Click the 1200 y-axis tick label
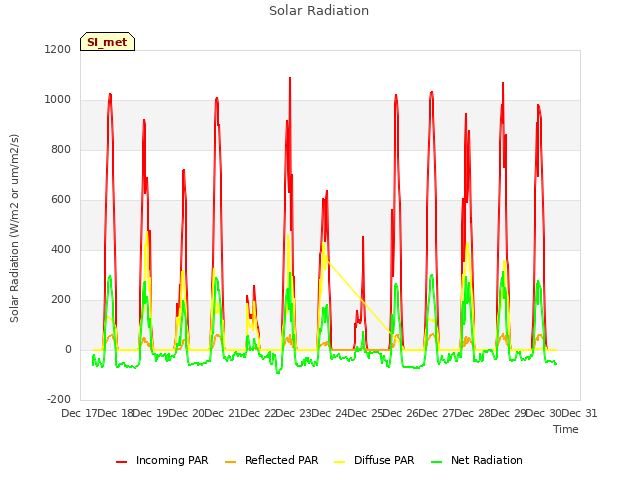 coord(58,49)
